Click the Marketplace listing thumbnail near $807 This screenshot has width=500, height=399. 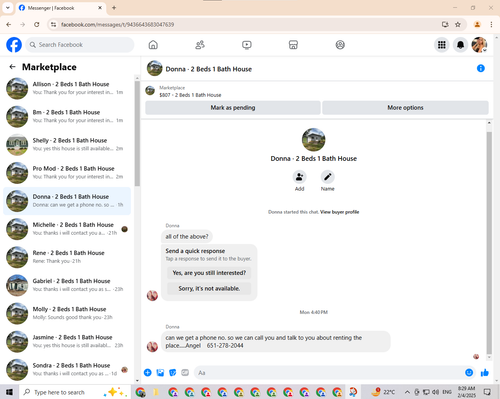[150, 90]
